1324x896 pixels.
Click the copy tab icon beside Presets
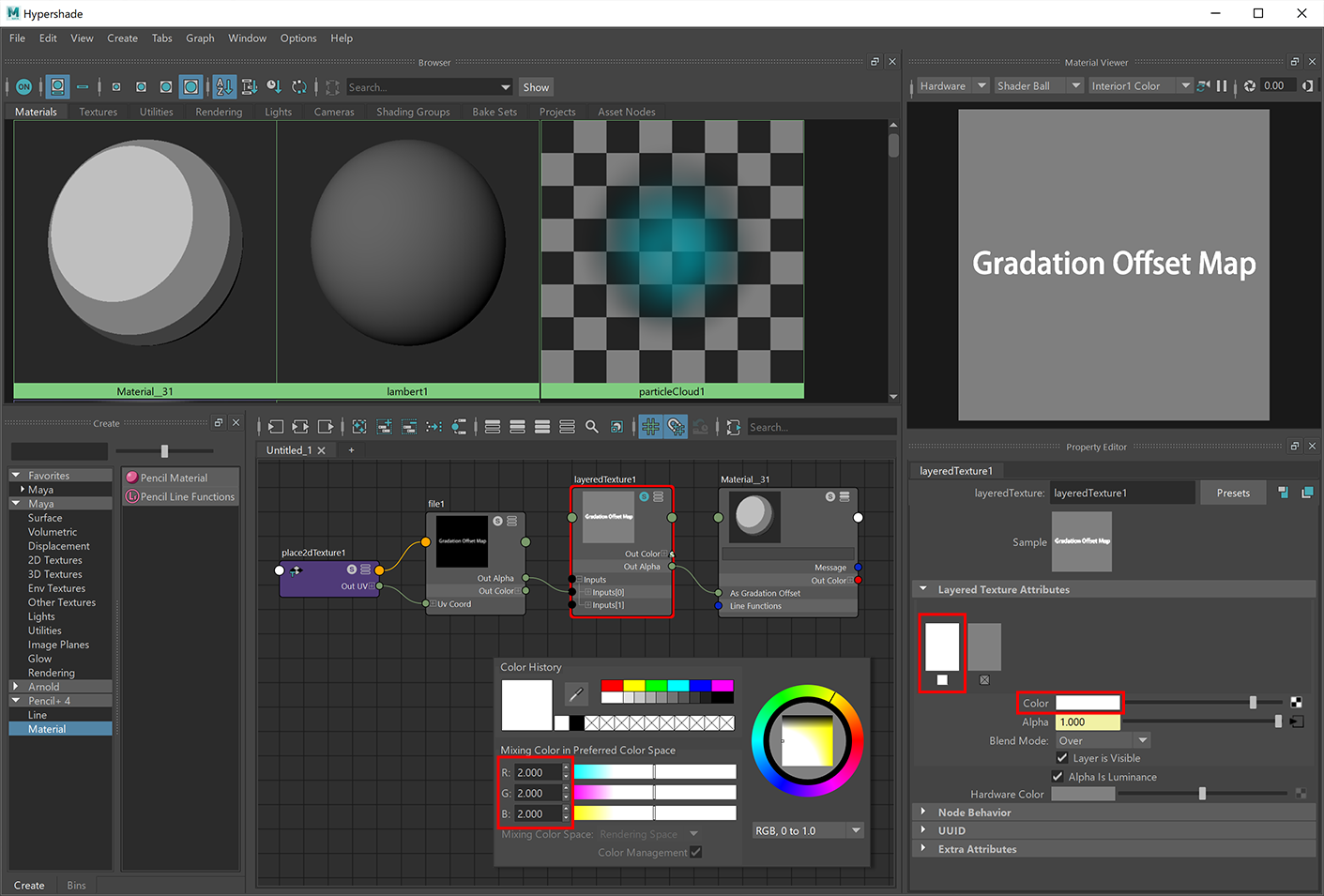point(1307,493)
